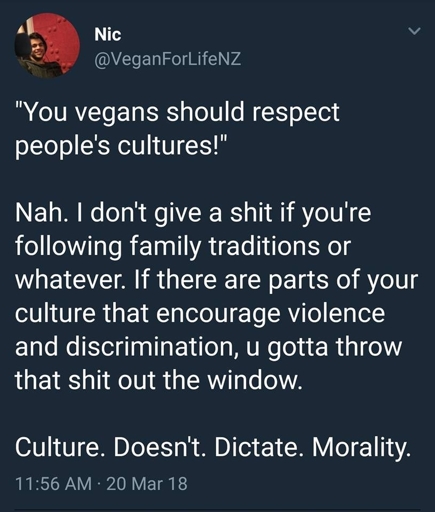Select the line "that shit out the window."
Image resolution: width=435 pixels, height=512 pixels.
pyautogui.click(x=159, y=380)
